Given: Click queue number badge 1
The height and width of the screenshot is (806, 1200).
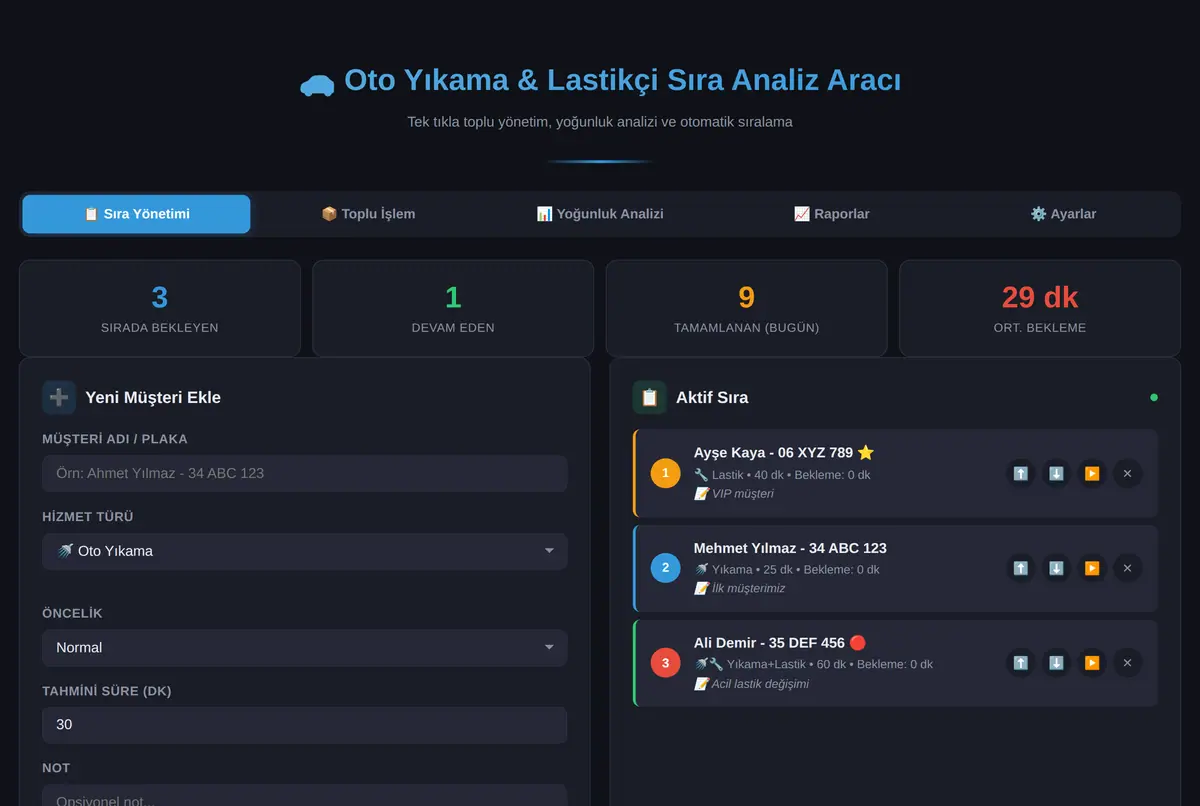Looking at the screenshot, I should point(666,473).
